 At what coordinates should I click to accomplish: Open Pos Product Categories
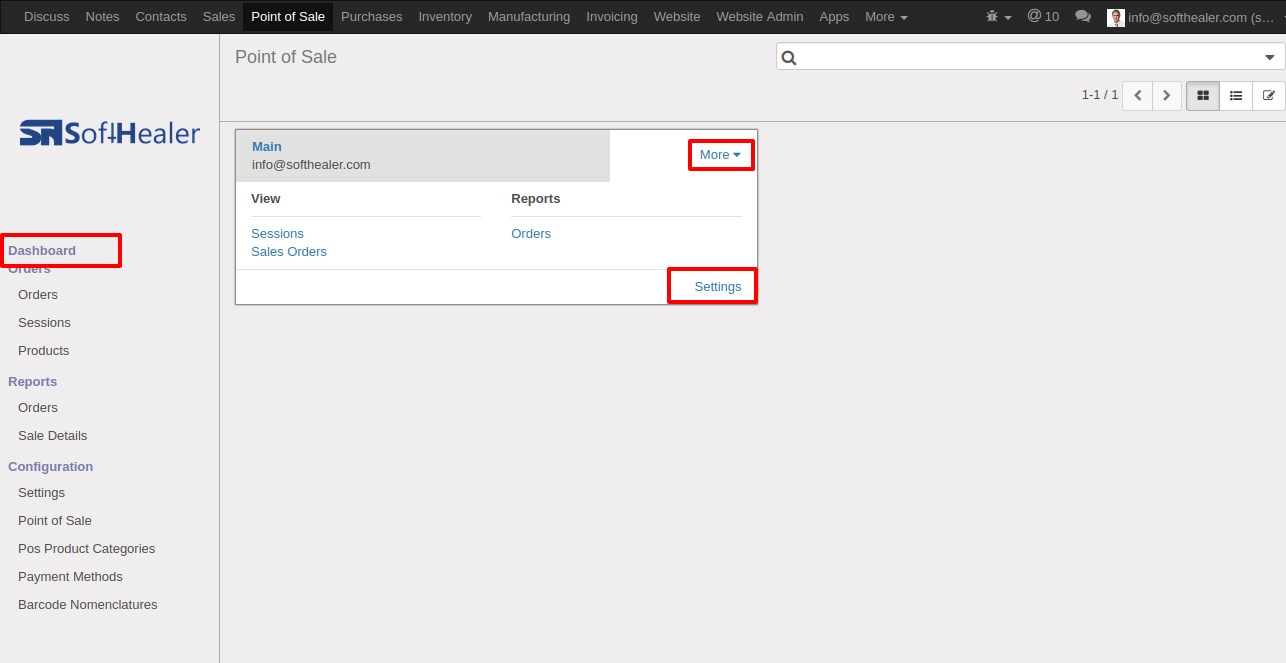click(x=87, y=549)
